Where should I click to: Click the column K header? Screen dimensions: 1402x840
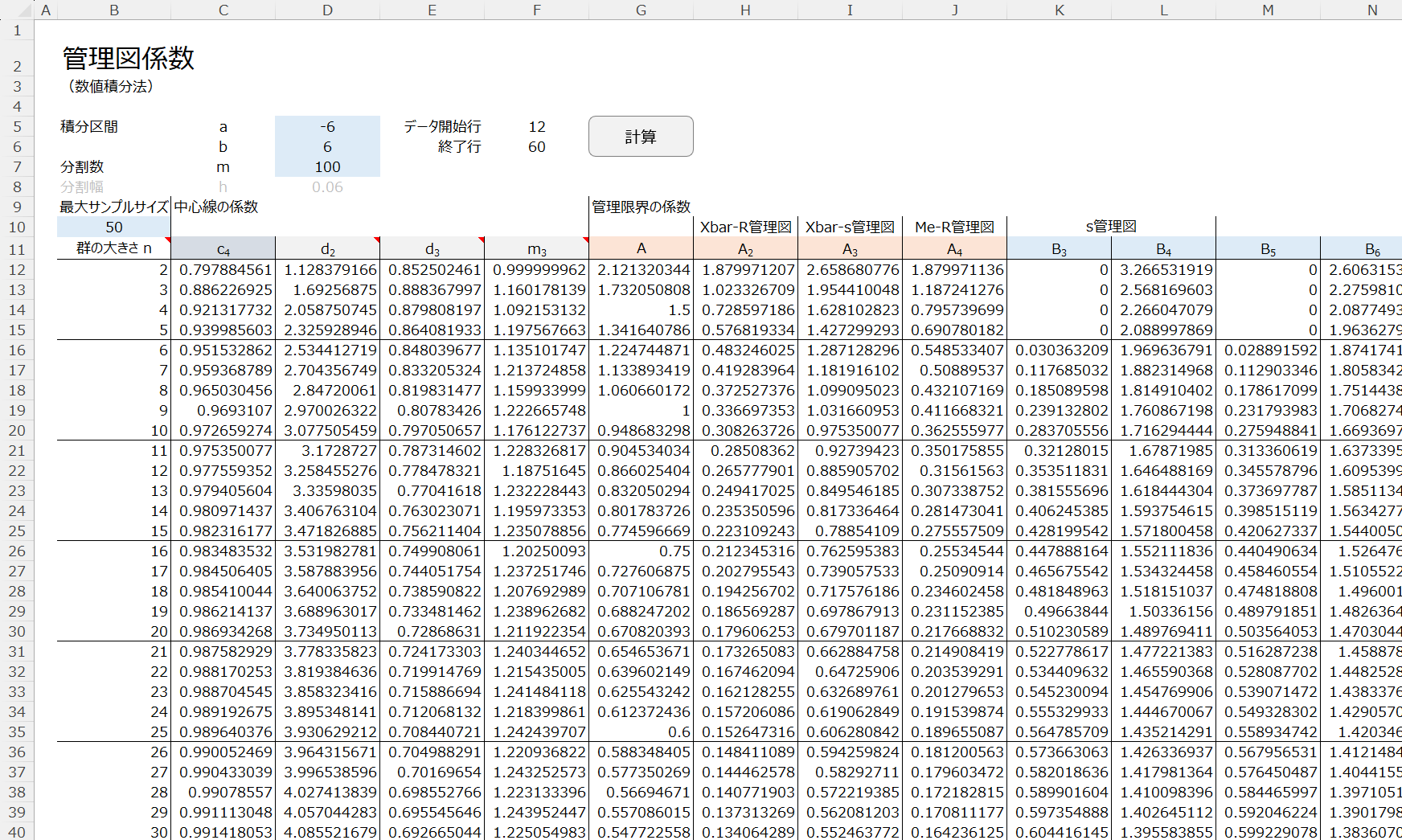pyautogui.click(x=1059, y=10)
